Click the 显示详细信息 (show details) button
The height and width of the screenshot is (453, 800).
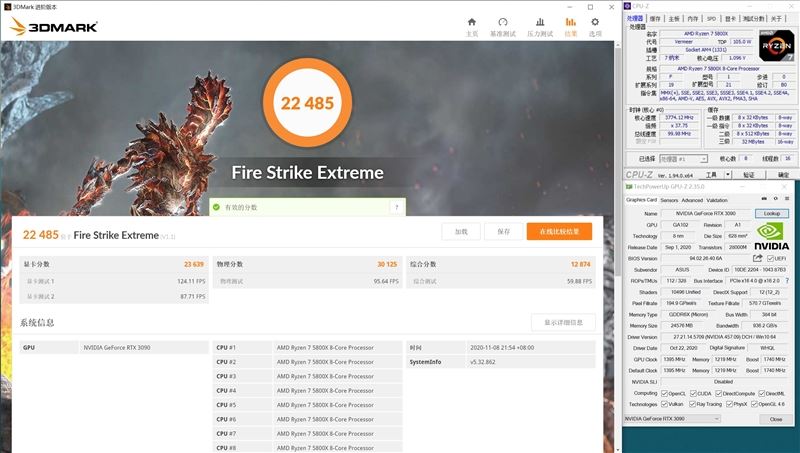click(563, 322)
